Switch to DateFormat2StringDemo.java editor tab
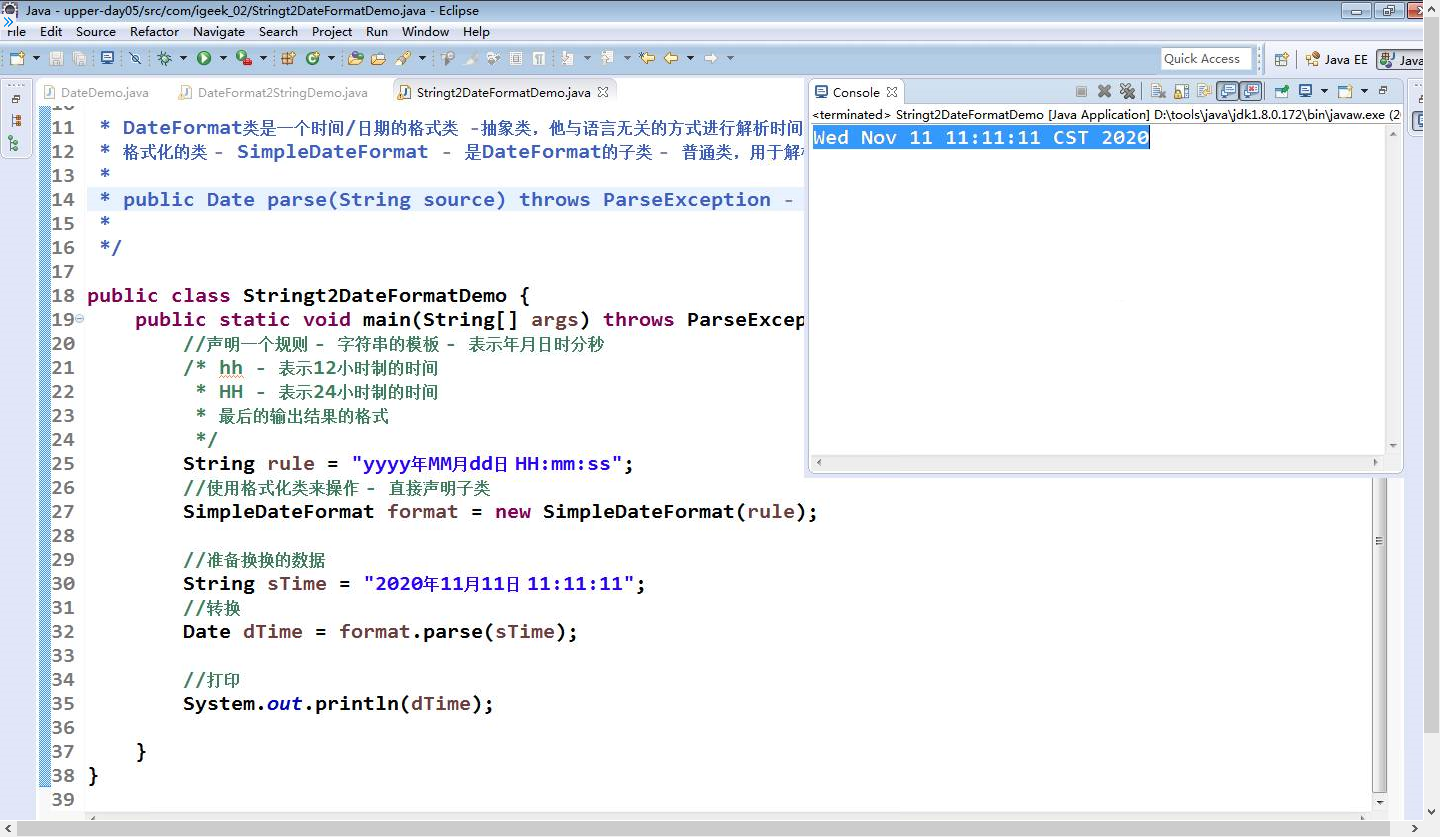1440x837 pixels. click(x=274, y=92)
